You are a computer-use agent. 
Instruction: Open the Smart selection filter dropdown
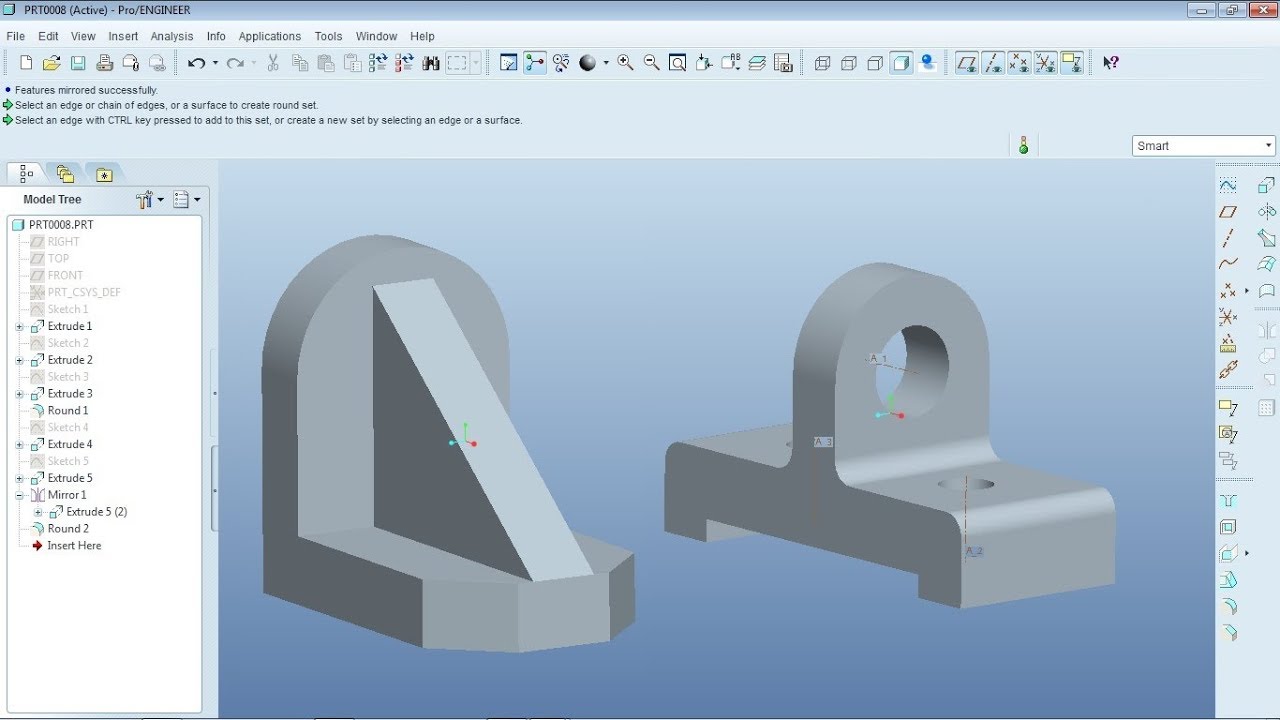pyautogui.click(x=1204, y=146)
